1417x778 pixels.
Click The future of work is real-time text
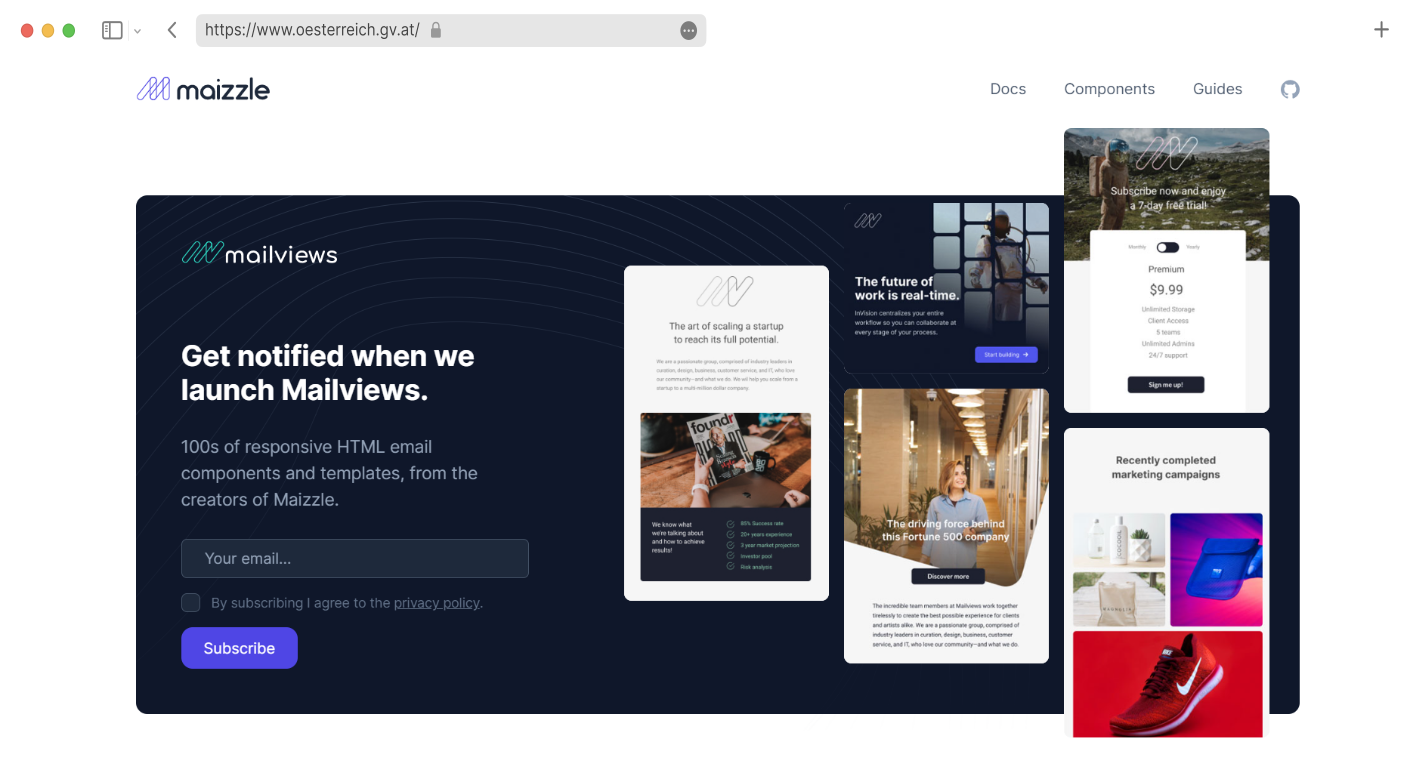click(907, 288)
